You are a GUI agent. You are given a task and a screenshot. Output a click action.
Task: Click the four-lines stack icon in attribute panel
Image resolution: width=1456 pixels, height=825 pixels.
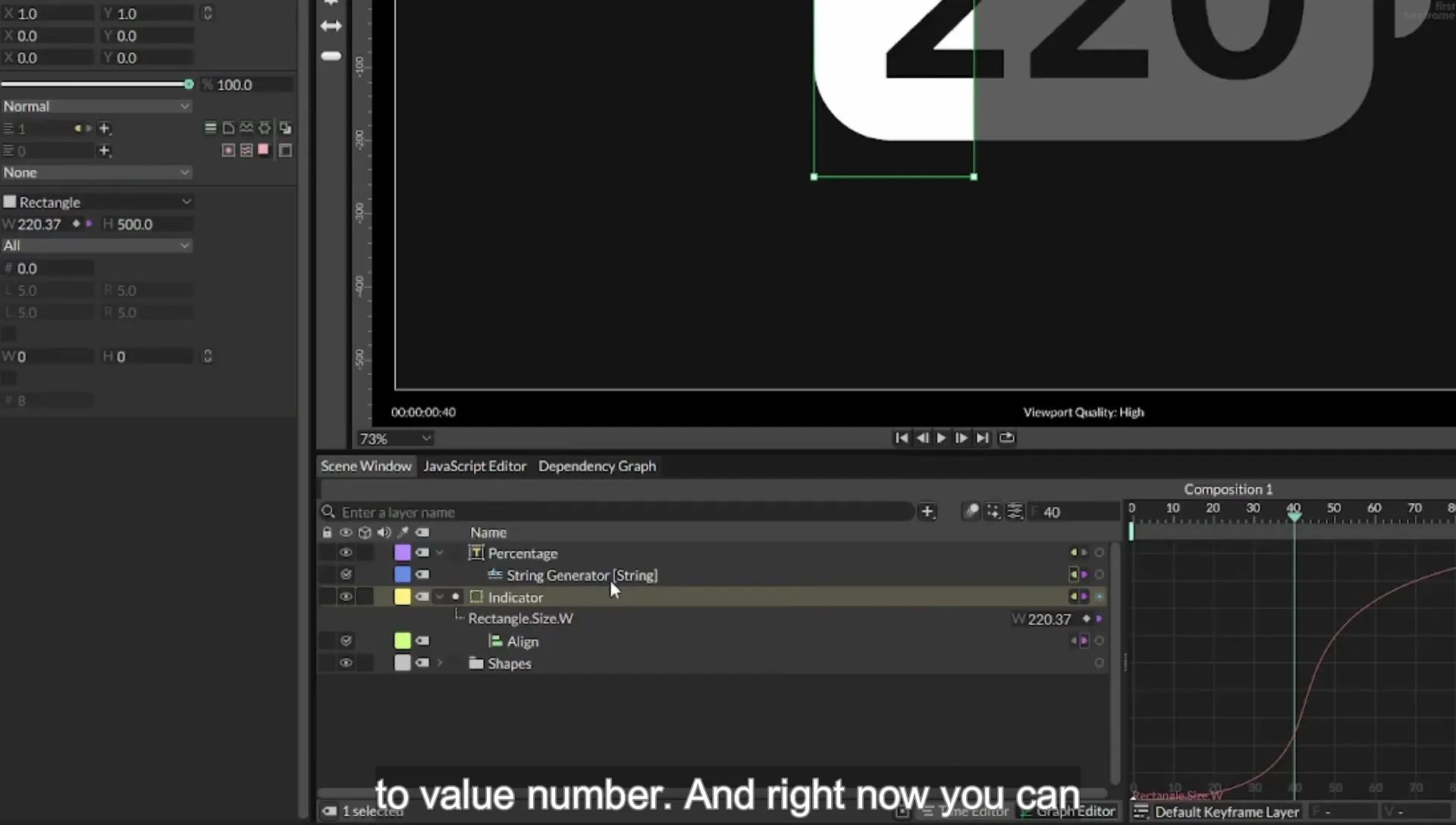(x=210, y=128)
